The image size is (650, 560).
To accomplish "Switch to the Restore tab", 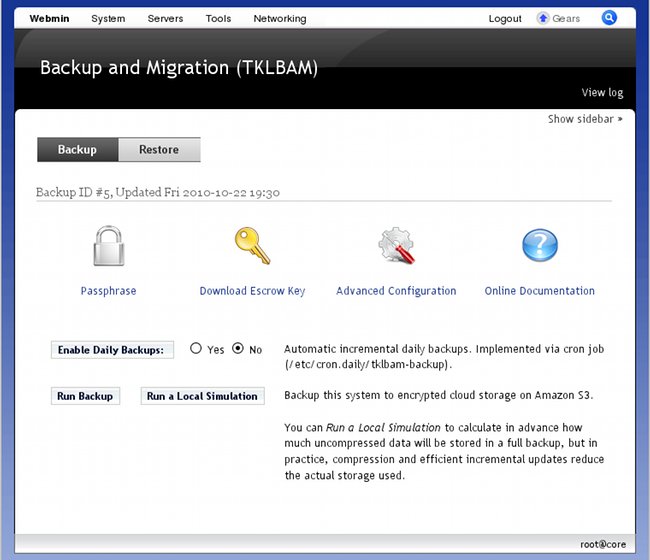I will [x=159, y=150].
